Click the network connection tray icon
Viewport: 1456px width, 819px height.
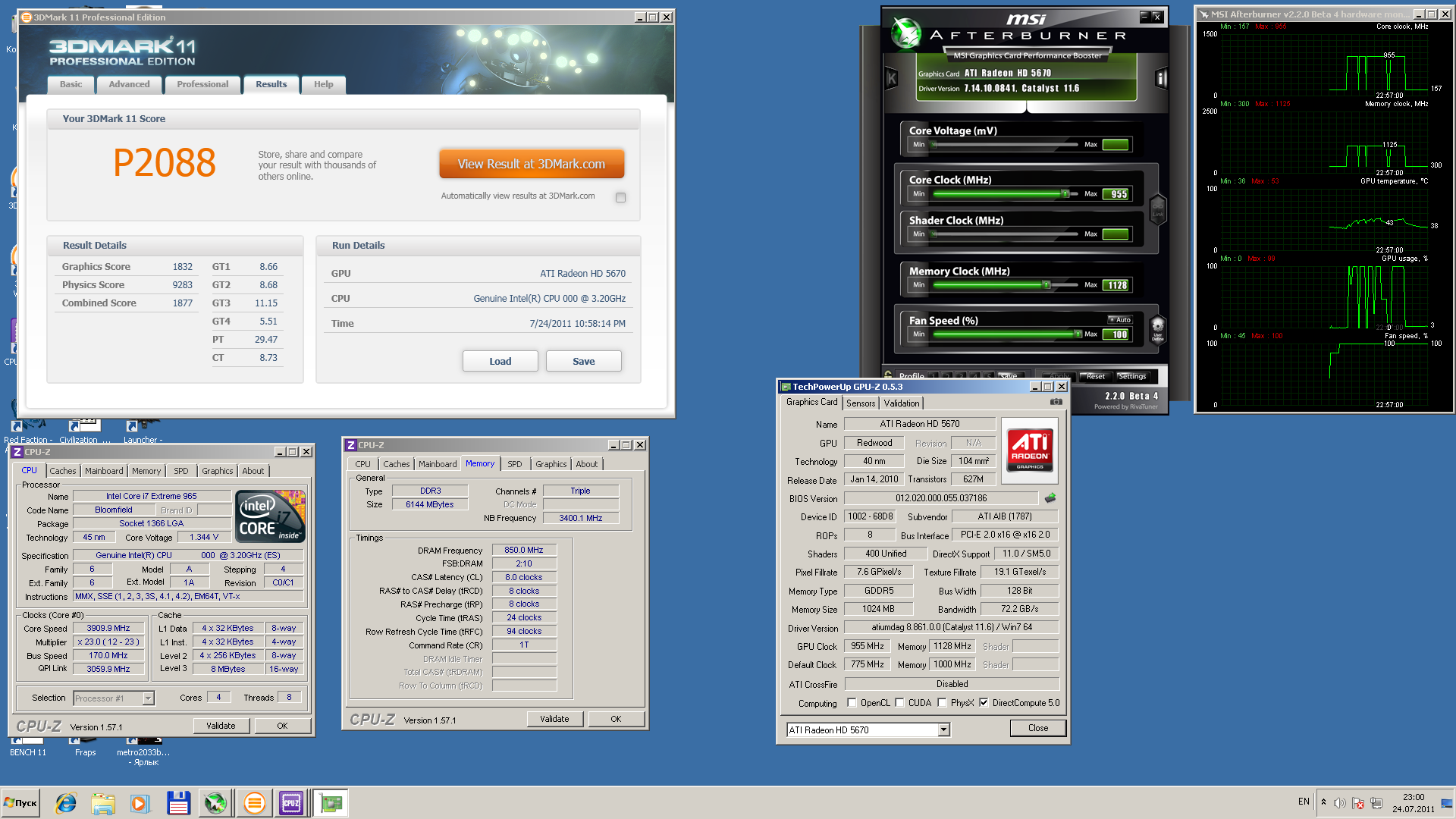click(1376, 803)
